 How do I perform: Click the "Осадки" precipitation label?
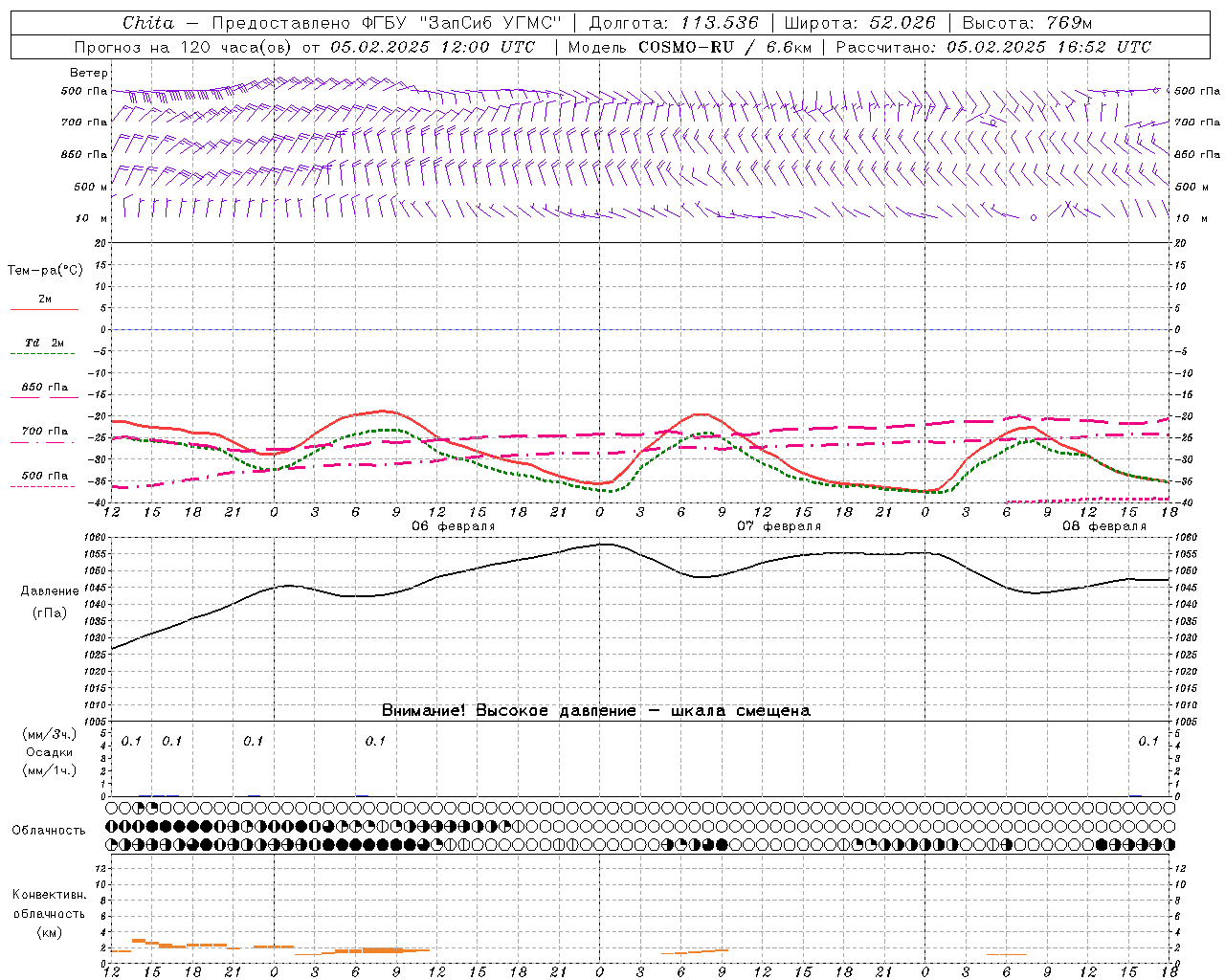click(50, 752)
